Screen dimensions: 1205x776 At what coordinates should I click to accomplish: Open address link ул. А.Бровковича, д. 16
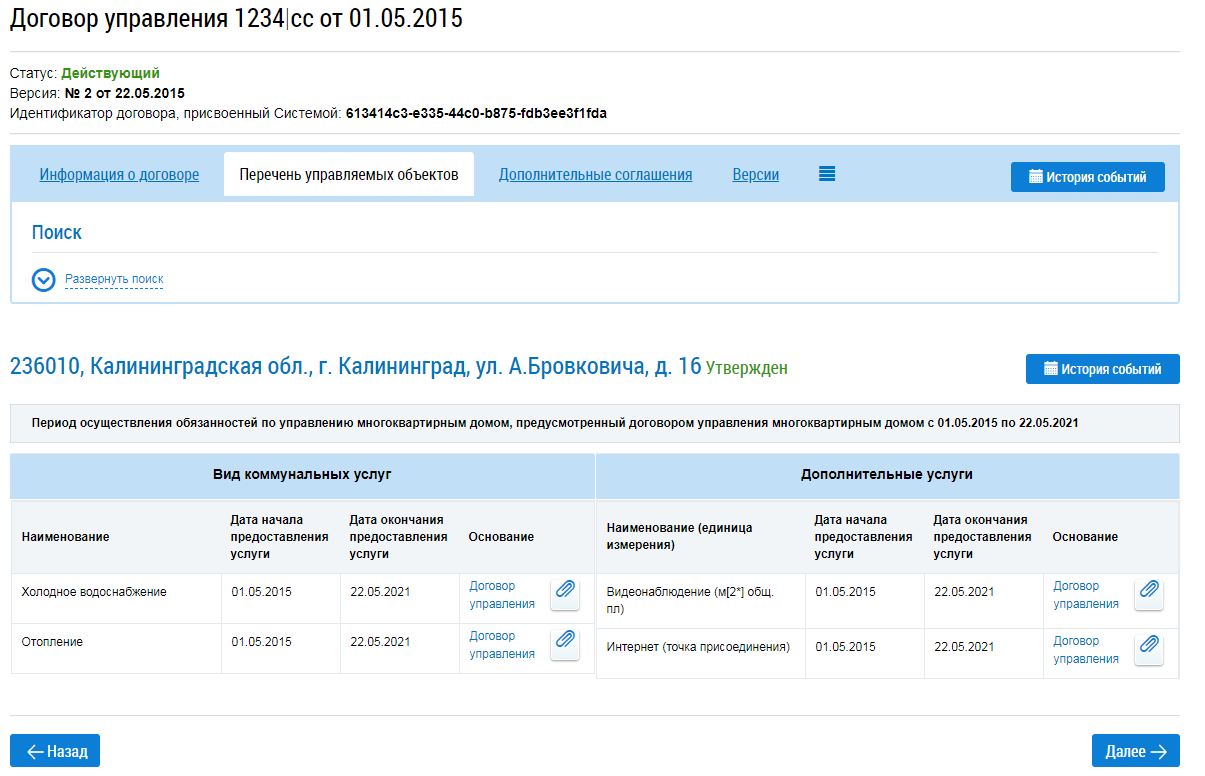coord(355,367)
